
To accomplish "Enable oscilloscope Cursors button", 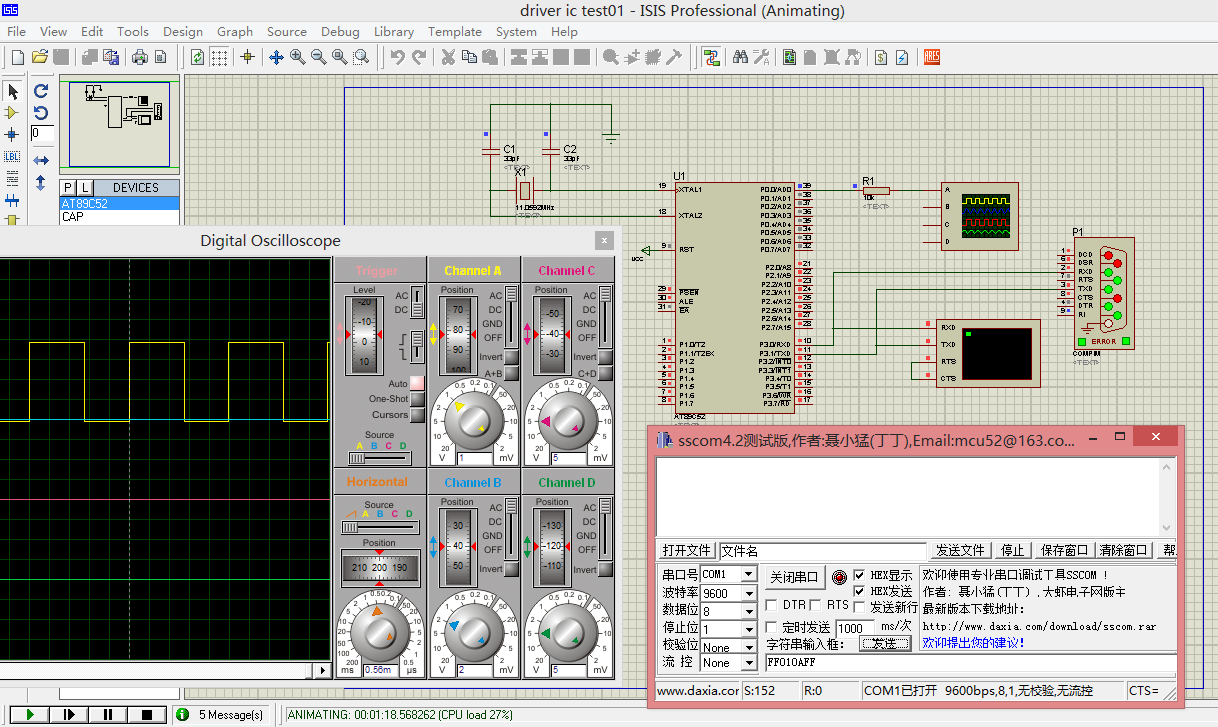I will coord(418,415).
